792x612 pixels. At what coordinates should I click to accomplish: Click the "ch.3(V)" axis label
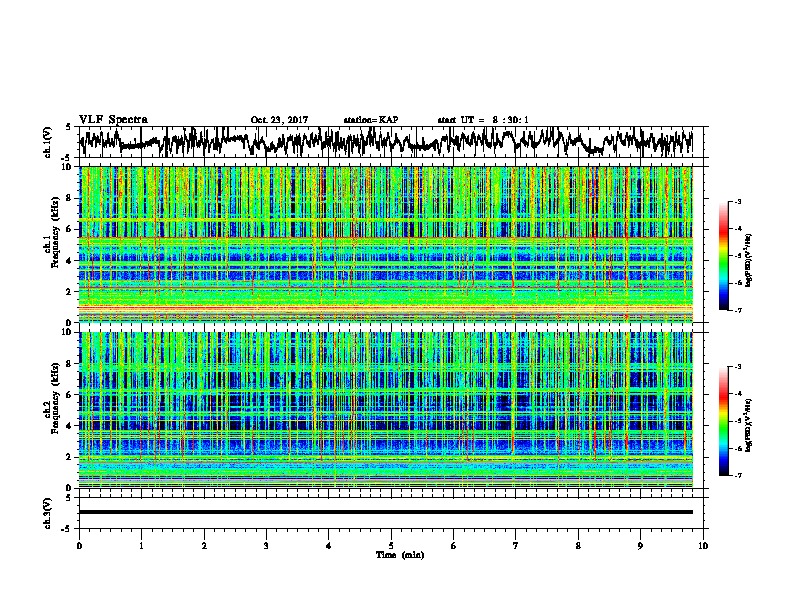tap(48, 513)
